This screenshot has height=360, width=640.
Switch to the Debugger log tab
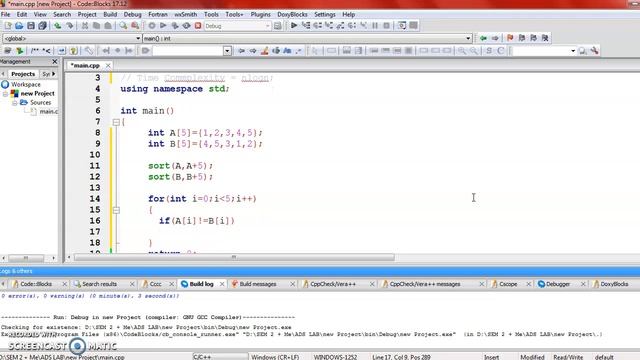pos(558,284)
